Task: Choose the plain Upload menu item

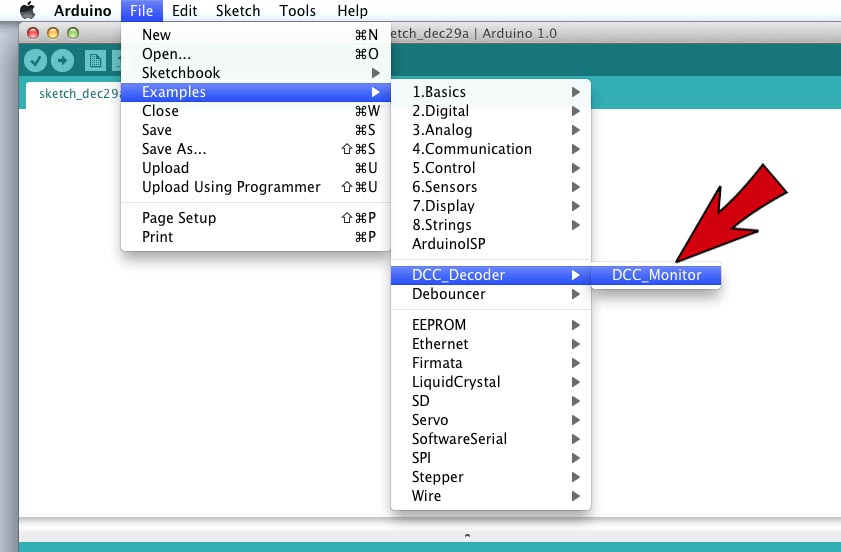Action: pos(256,168)
